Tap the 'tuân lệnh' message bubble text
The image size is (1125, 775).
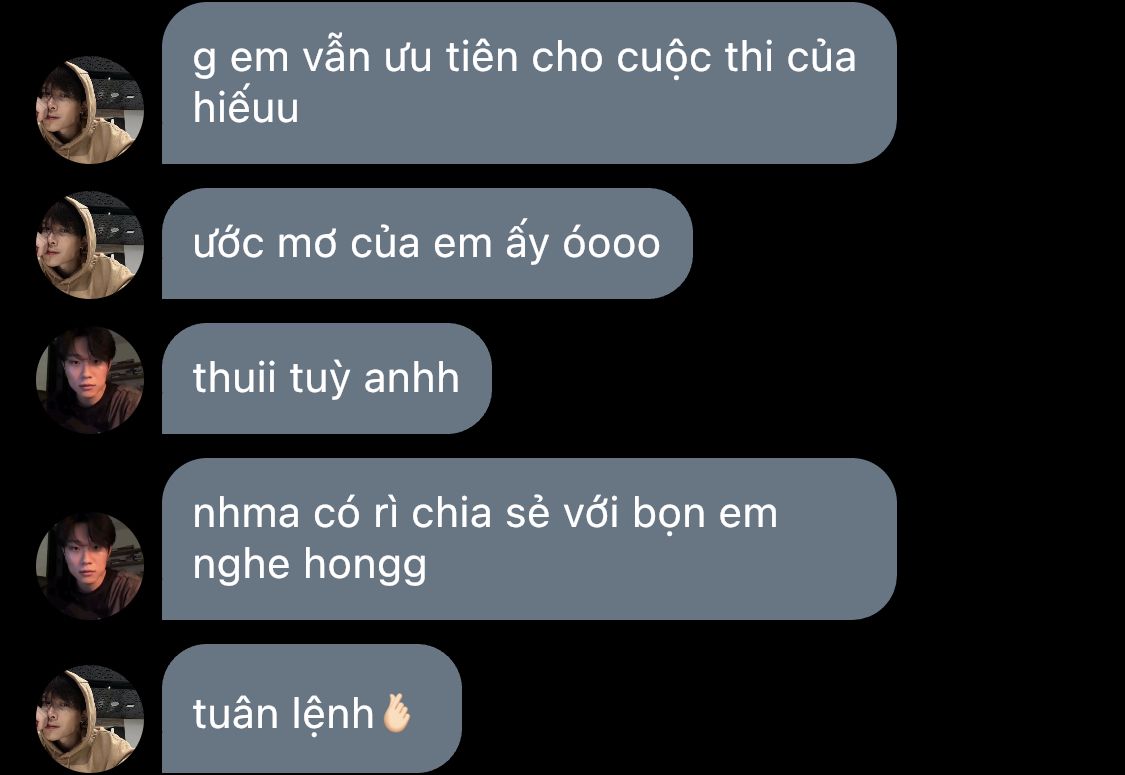283,714
